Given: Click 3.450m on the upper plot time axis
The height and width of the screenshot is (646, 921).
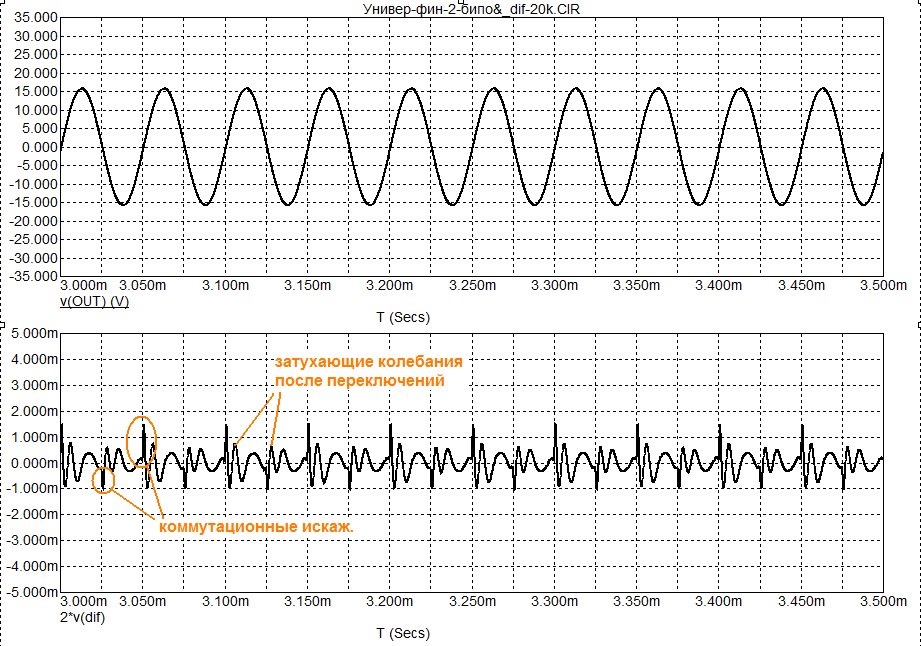Looking at the screenshot, I should coord(801,285).
